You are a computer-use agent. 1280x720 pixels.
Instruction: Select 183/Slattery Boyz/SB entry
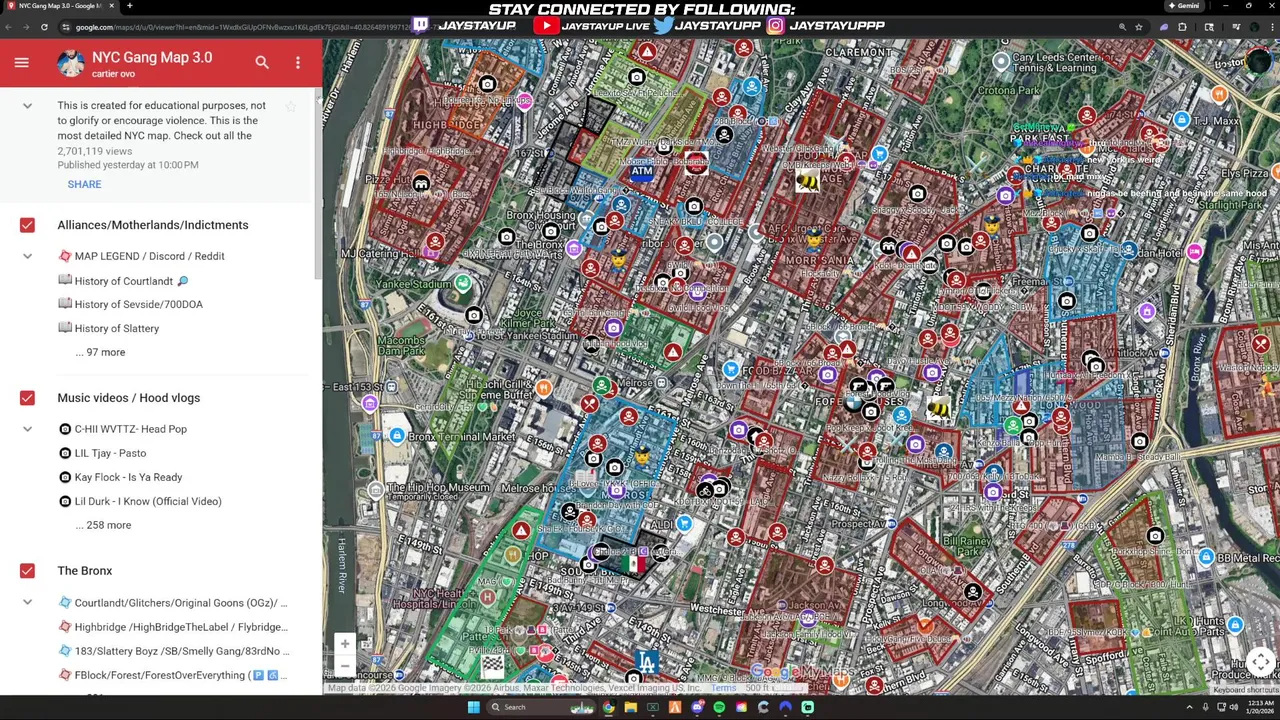pyautogui.click(x=172, y=651)
